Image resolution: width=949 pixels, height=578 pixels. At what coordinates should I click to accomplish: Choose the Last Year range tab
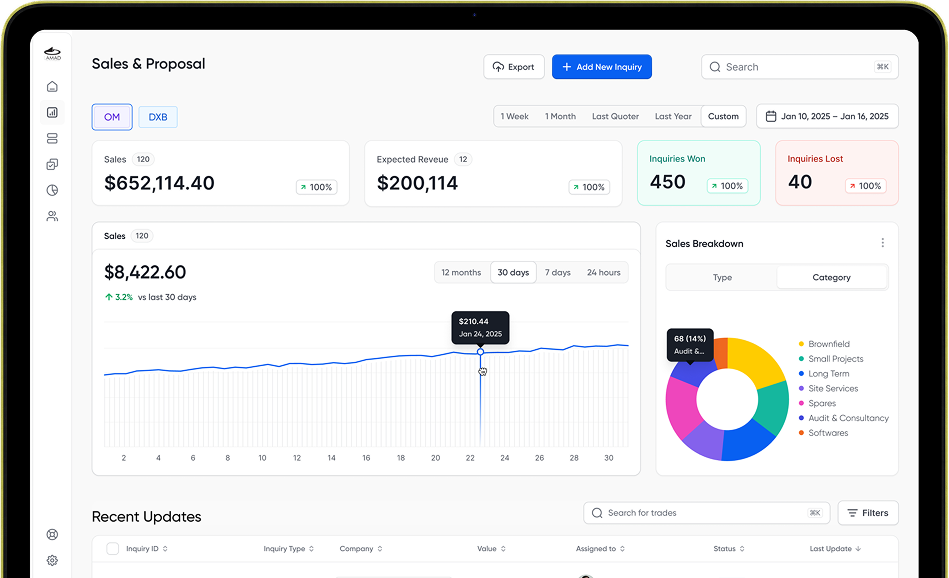click(x=673, y=116)
